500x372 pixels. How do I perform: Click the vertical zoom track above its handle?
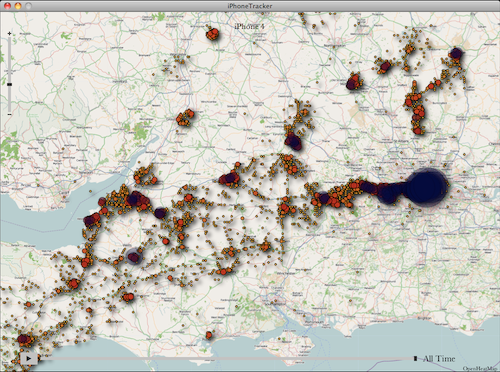point(9,59)
